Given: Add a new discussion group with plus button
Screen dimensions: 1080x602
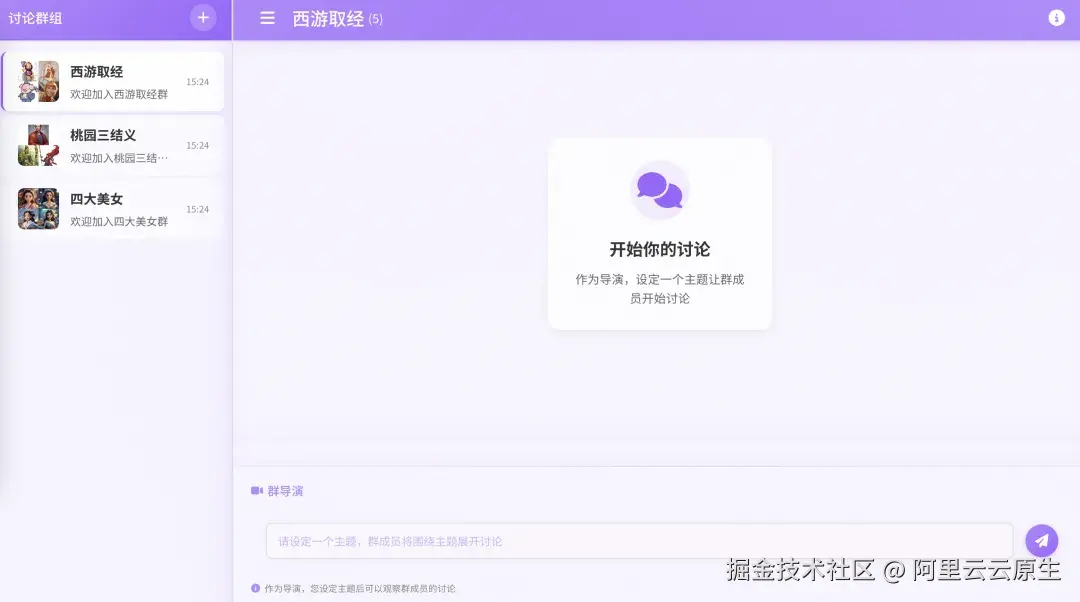Looking at the screenshot, I should pos(202,18).
